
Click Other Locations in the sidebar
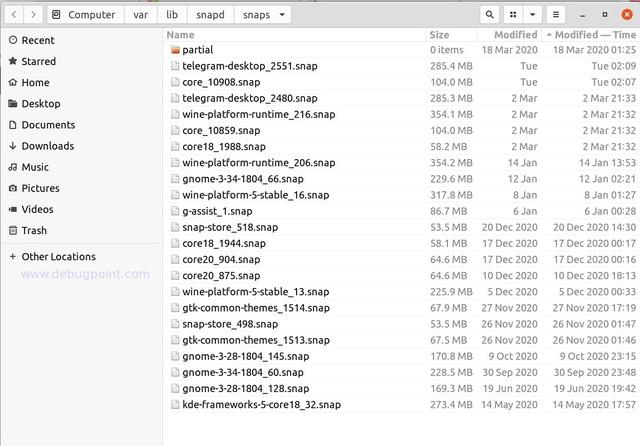(58, 256)
